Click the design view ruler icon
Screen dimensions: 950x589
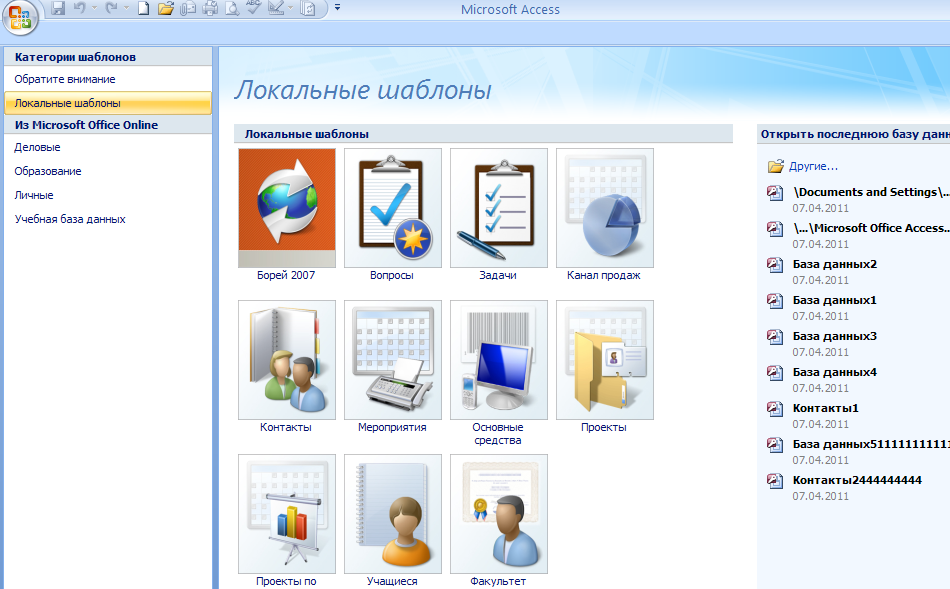[x=276, y=8]
